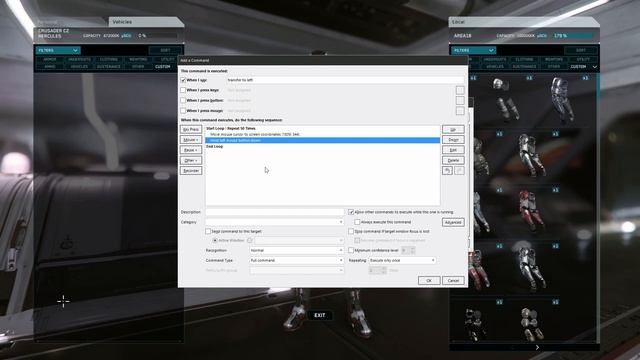The width and height of the screenshot is (640, 360).
Task: Click the Key Press button
Action: point(191,129)
